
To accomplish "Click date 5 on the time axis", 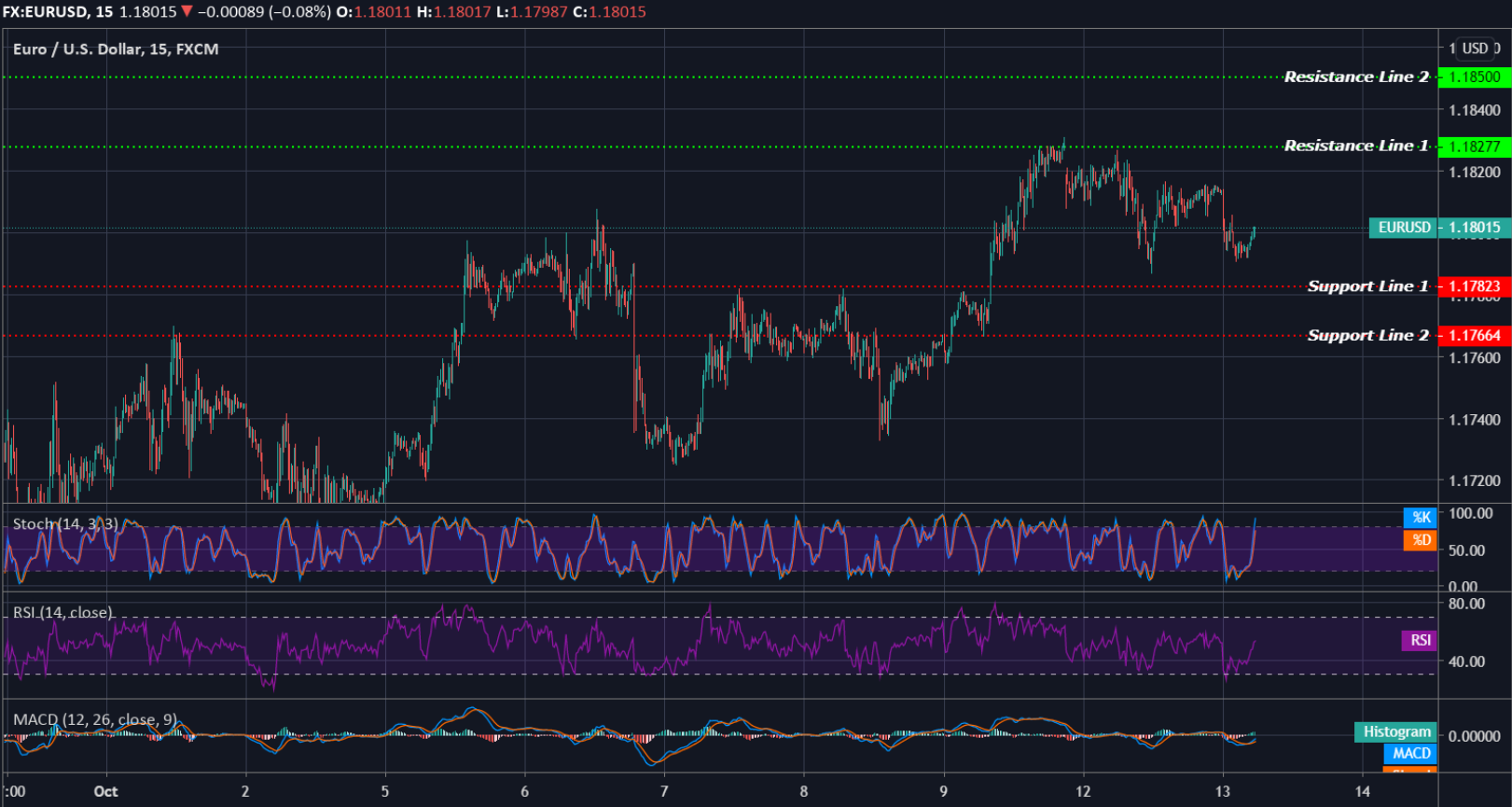I will click(x=385, y=791).
